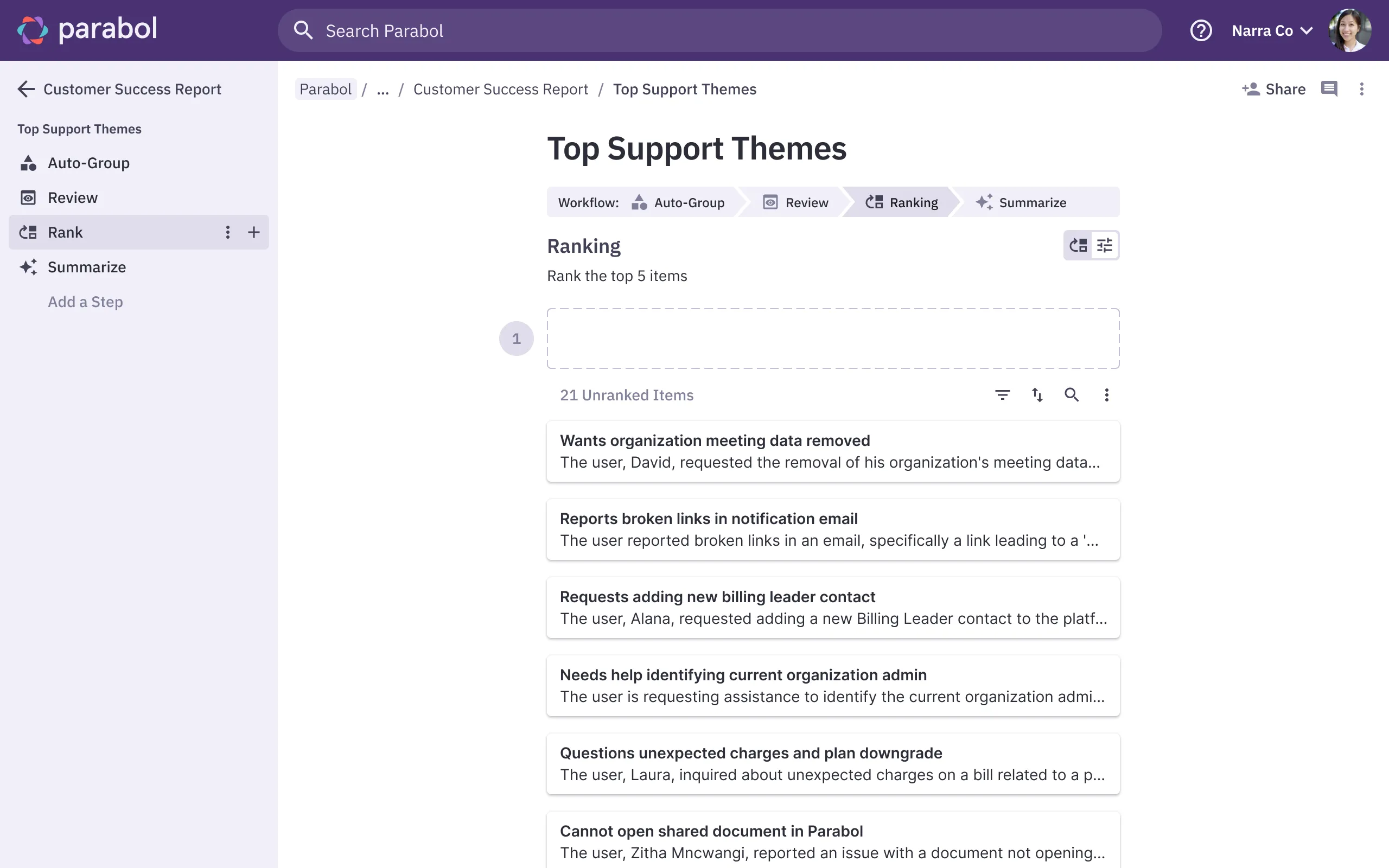Select 'Wants organization meeting data removed' card

coord(833,451)
